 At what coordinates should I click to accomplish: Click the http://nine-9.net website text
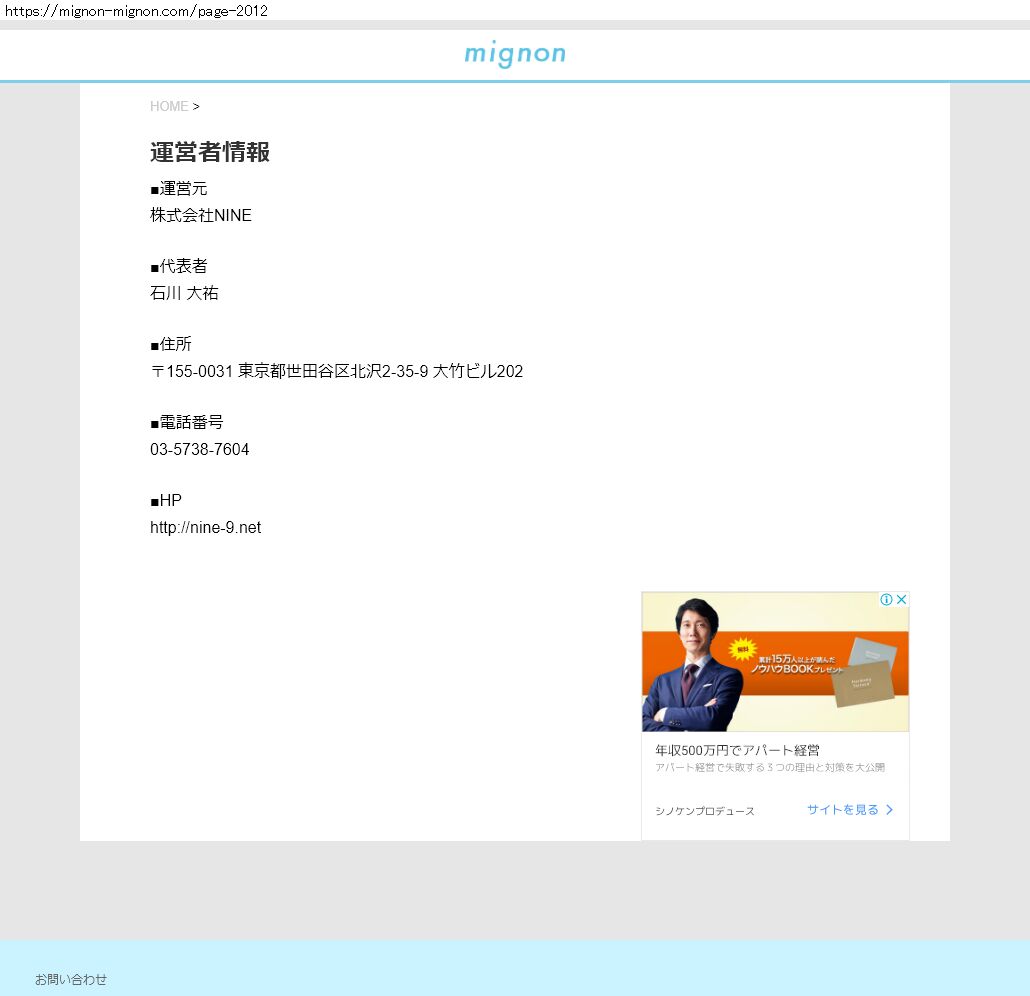click(x=206, y=528)
